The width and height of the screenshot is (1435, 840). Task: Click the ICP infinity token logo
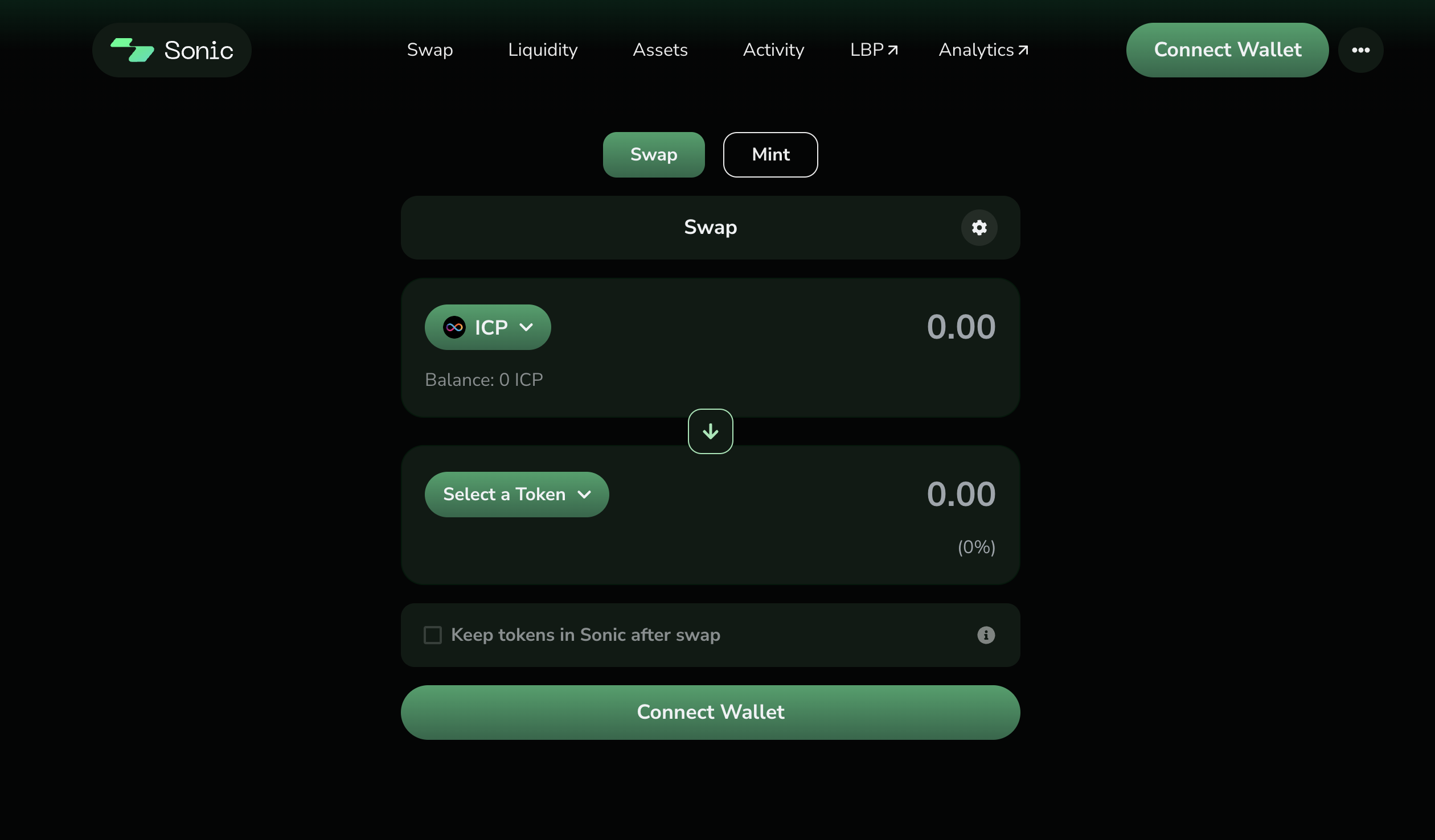point(454,327)
